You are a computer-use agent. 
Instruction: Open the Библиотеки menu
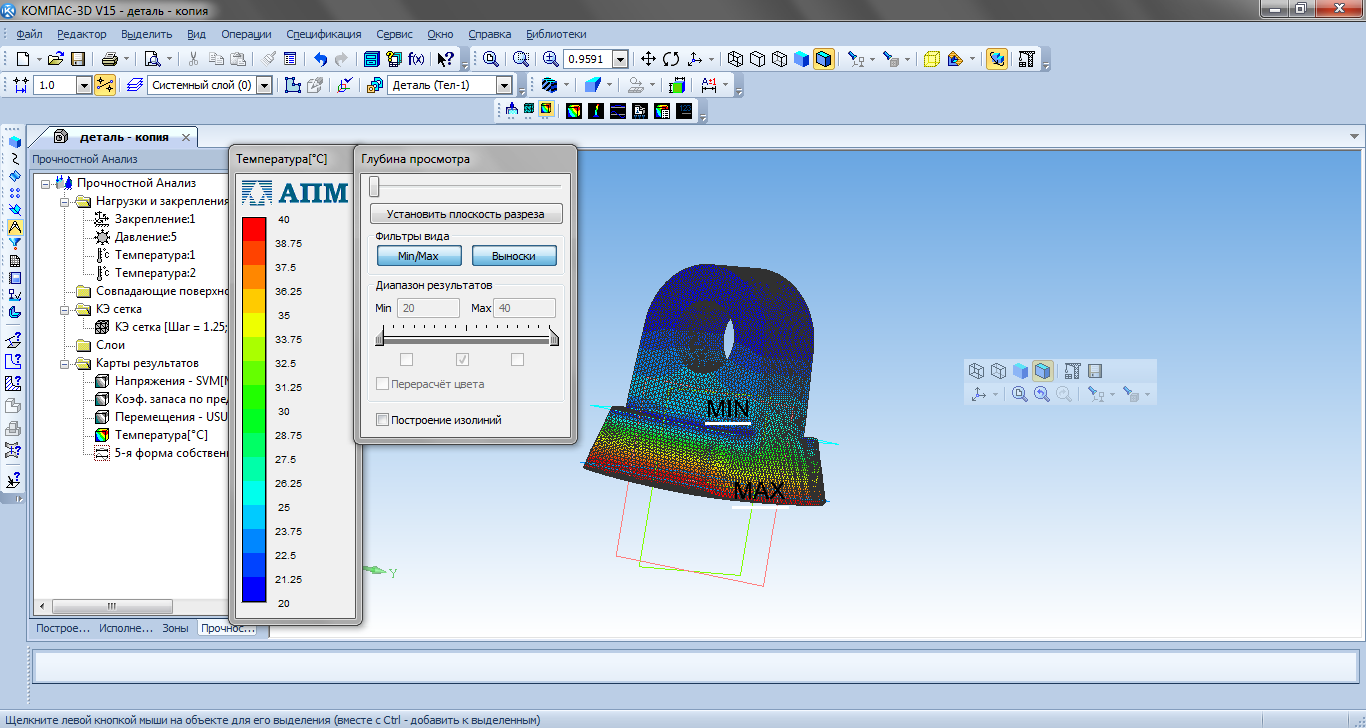pyautogui.click(x=557, y=34)
